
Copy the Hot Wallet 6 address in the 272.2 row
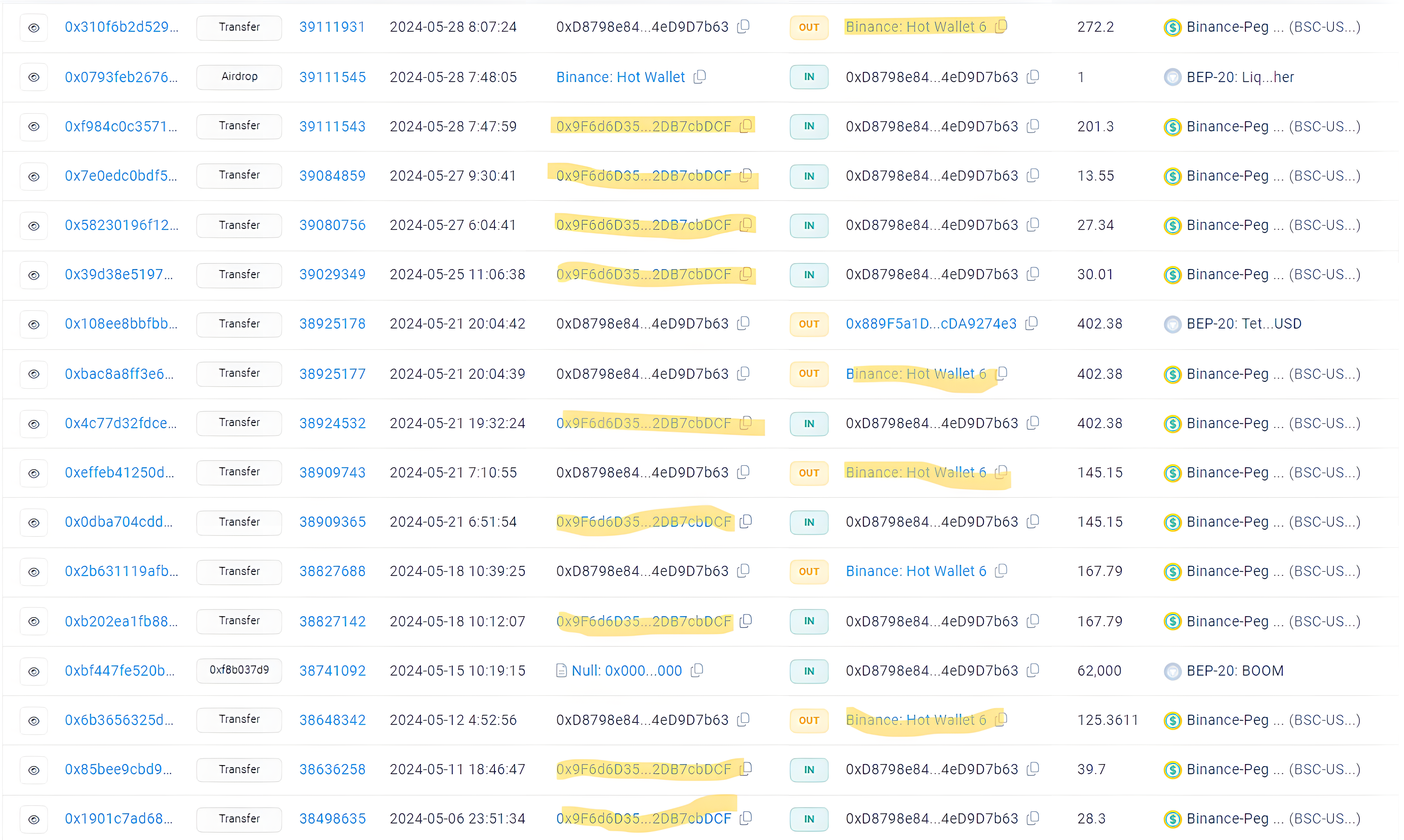[1001, 26]
